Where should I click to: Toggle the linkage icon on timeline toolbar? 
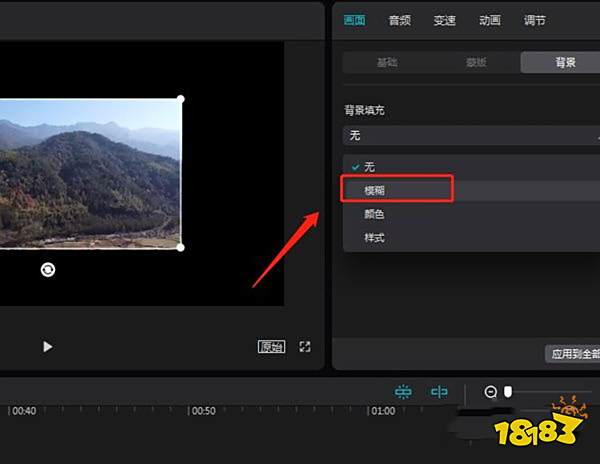[403, 392]
